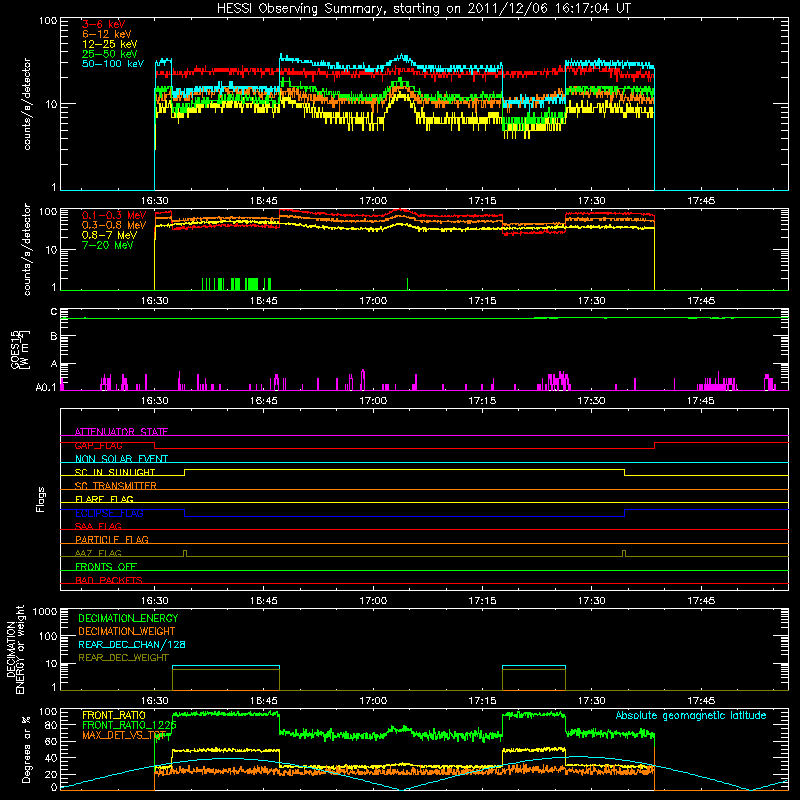Viewport: 800px width, 800px height.
Task: Click the A0.1 tick label on GOES axis
Action: point(46,388)
